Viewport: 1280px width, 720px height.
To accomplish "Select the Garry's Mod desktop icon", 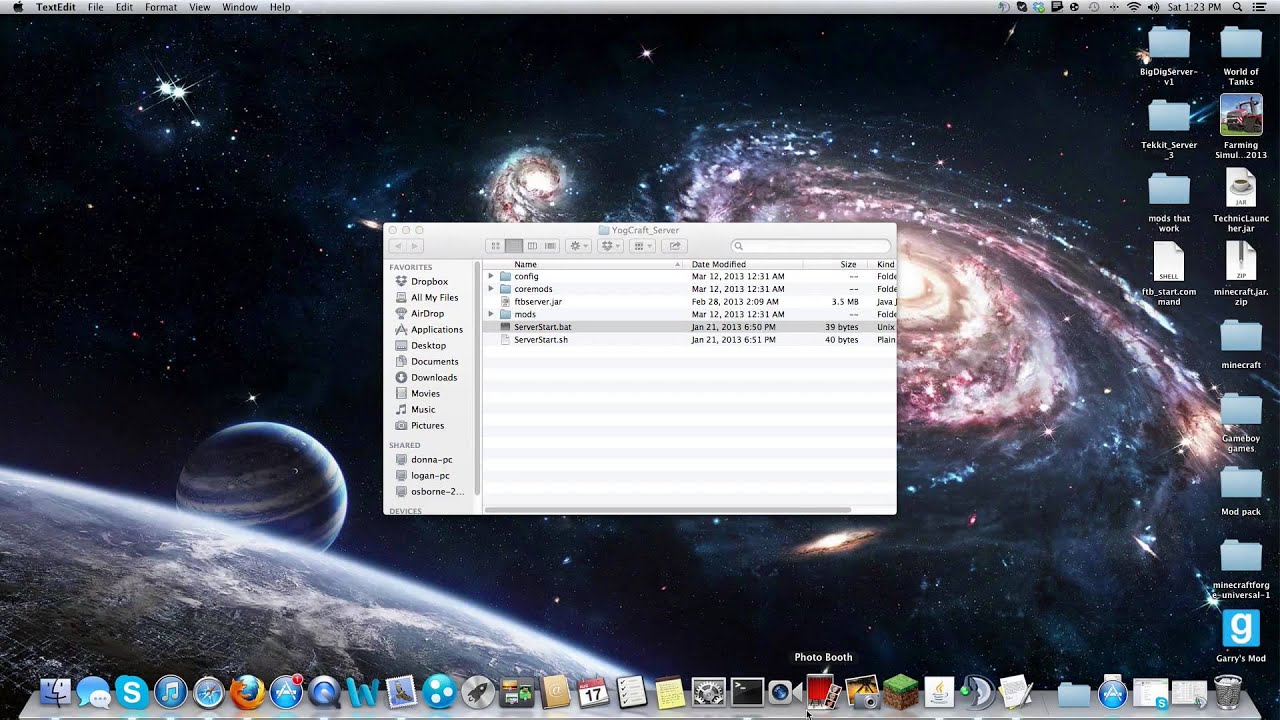I will pyautogui.click(x=1241, y=636).
